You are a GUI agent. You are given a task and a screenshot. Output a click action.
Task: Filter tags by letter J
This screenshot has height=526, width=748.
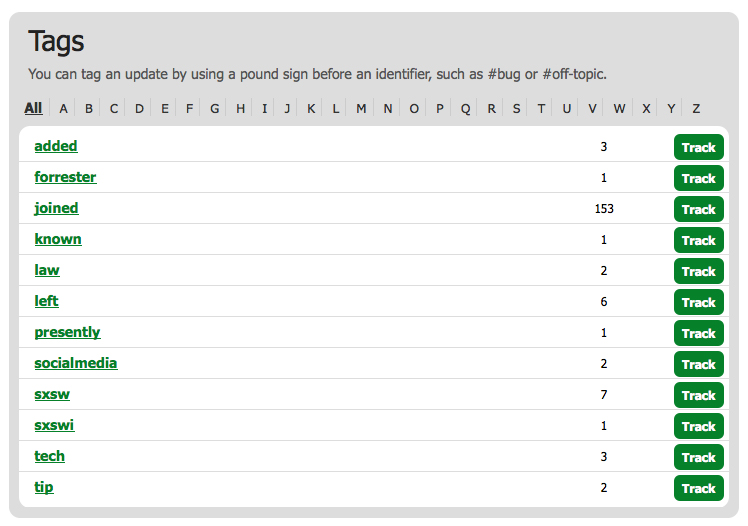287,109
